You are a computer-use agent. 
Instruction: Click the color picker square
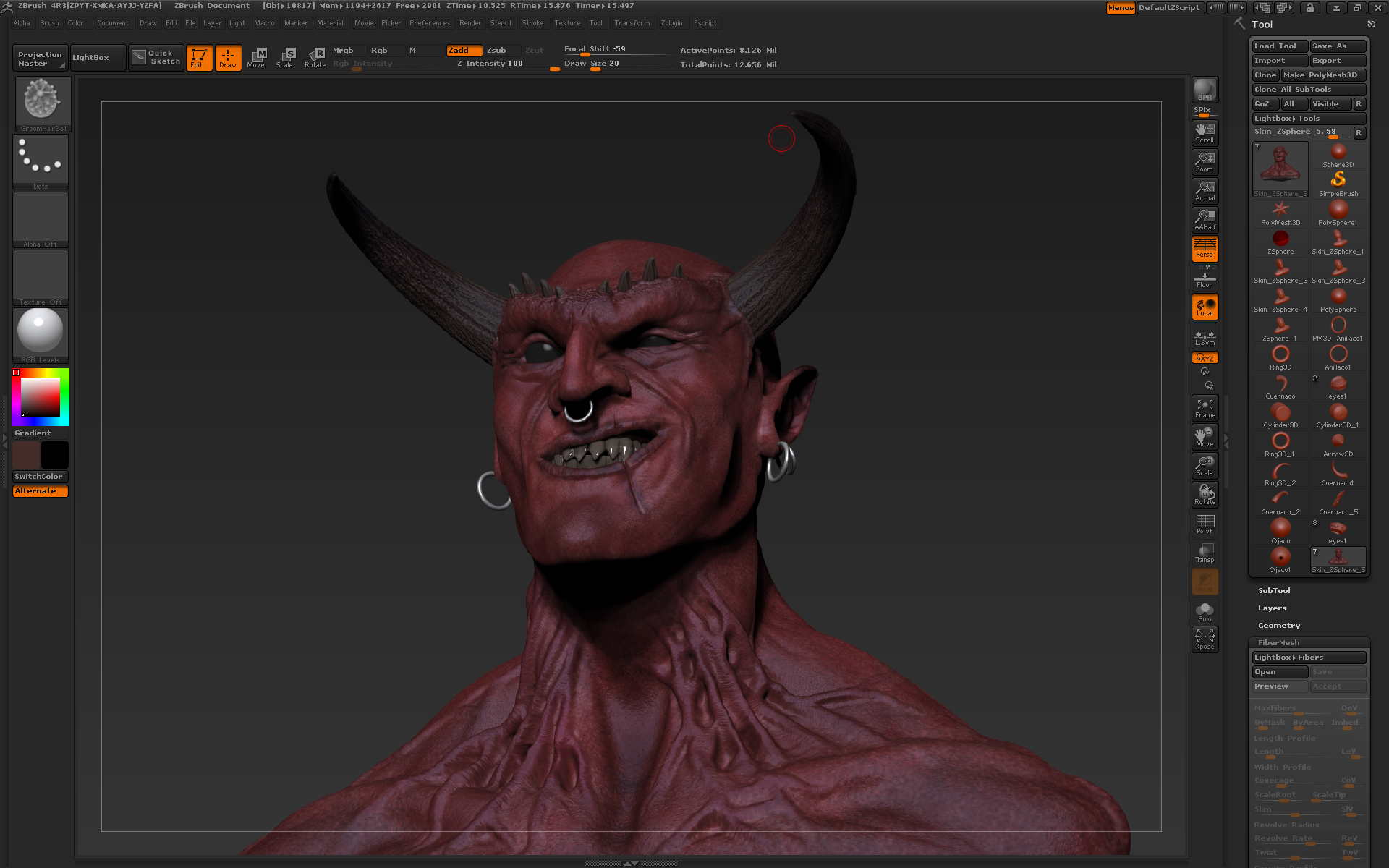(x=40, y=396)
